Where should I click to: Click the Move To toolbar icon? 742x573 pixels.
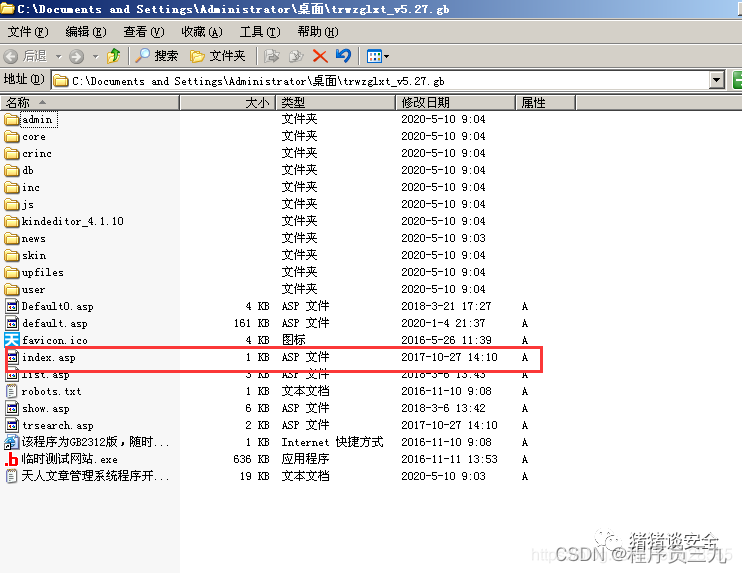tap(271, 56)
